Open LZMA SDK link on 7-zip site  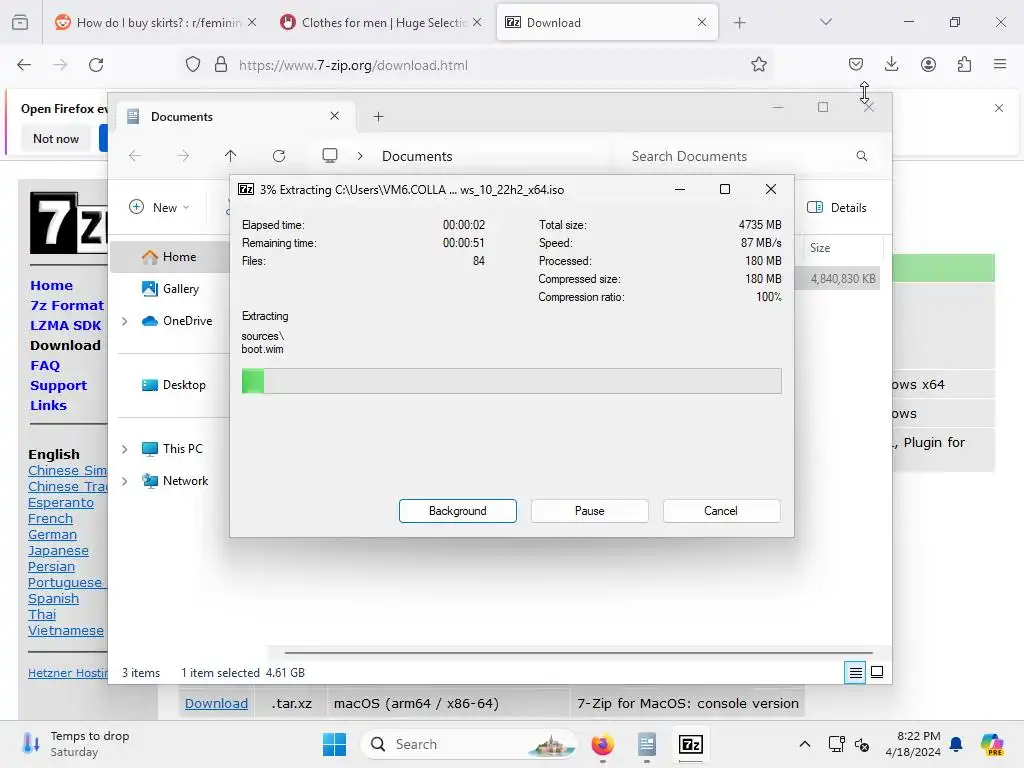coord(65,325)
